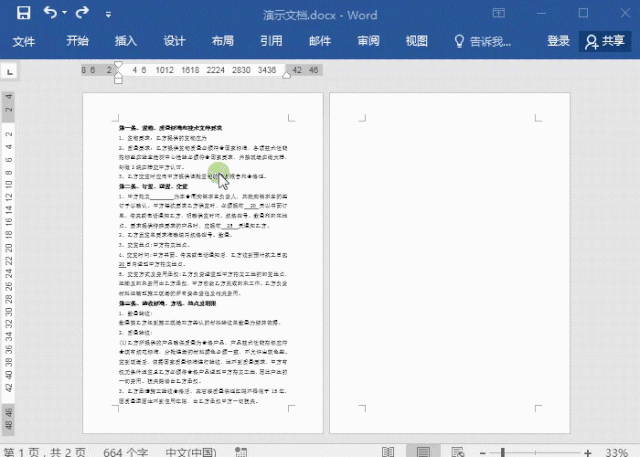Click inside the first document page

(203, 263)
